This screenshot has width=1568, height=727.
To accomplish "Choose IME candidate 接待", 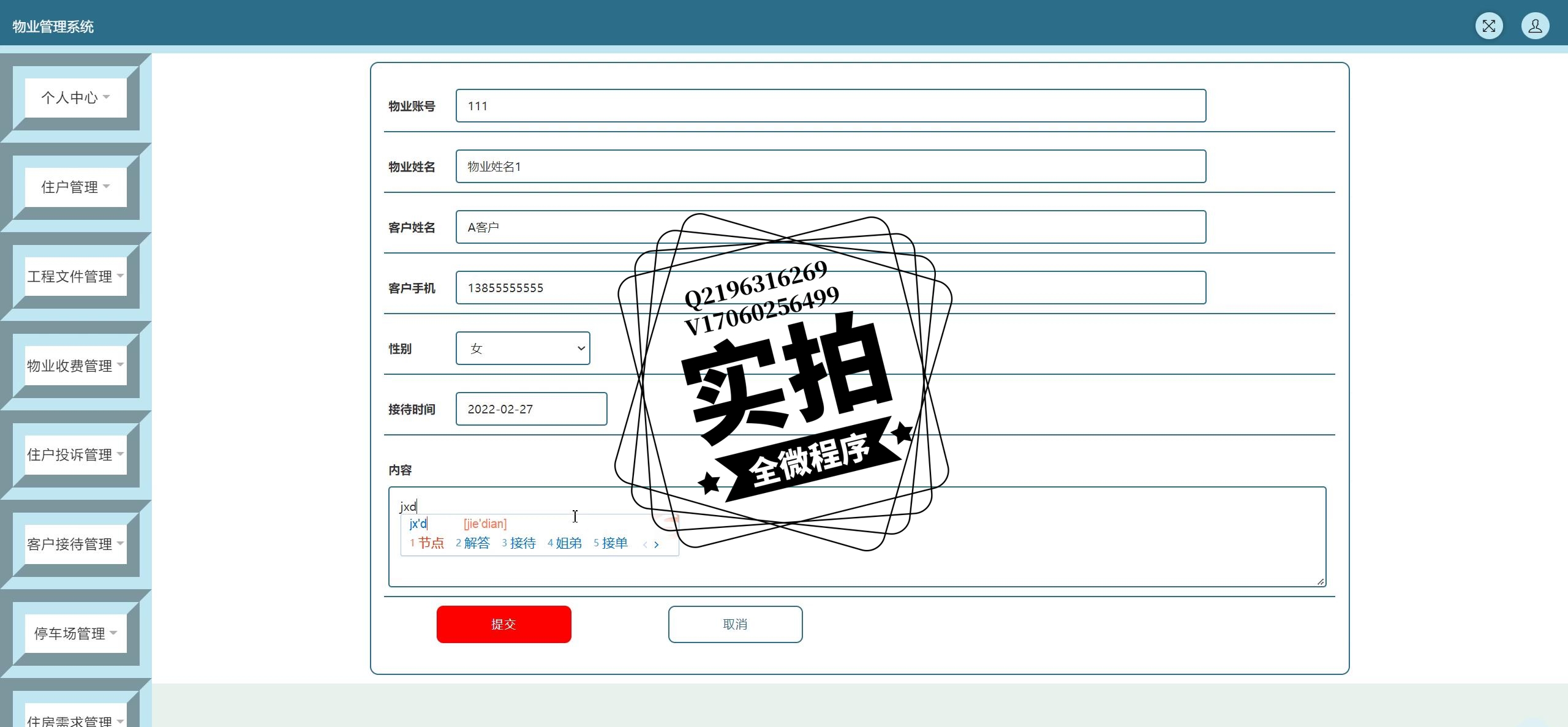I will 519,543.
